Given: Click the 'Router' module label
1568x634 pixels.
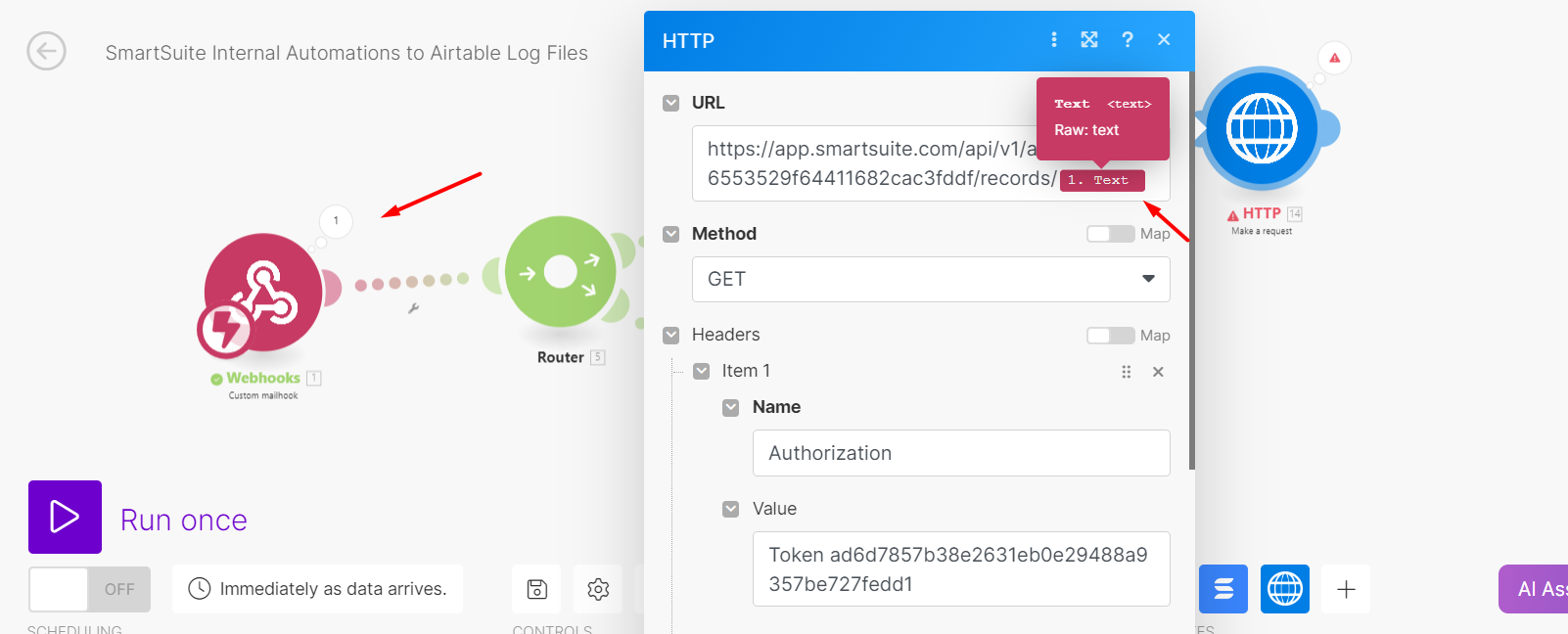Looking at the screenshot, I should [560, 357].
